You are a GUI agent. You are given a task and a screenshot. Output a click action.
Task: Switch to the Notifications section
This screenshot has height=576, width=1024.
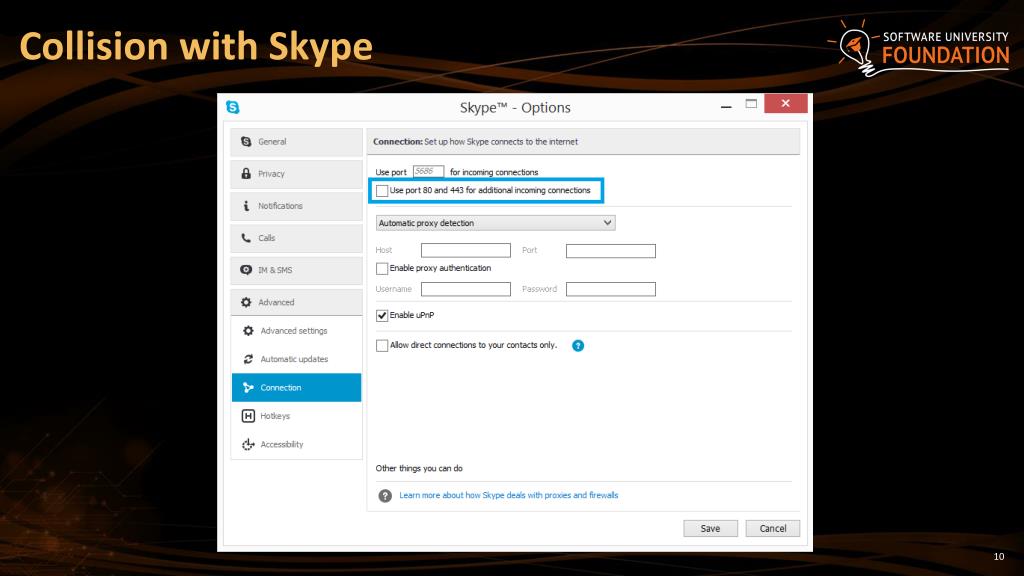point(296,206)
